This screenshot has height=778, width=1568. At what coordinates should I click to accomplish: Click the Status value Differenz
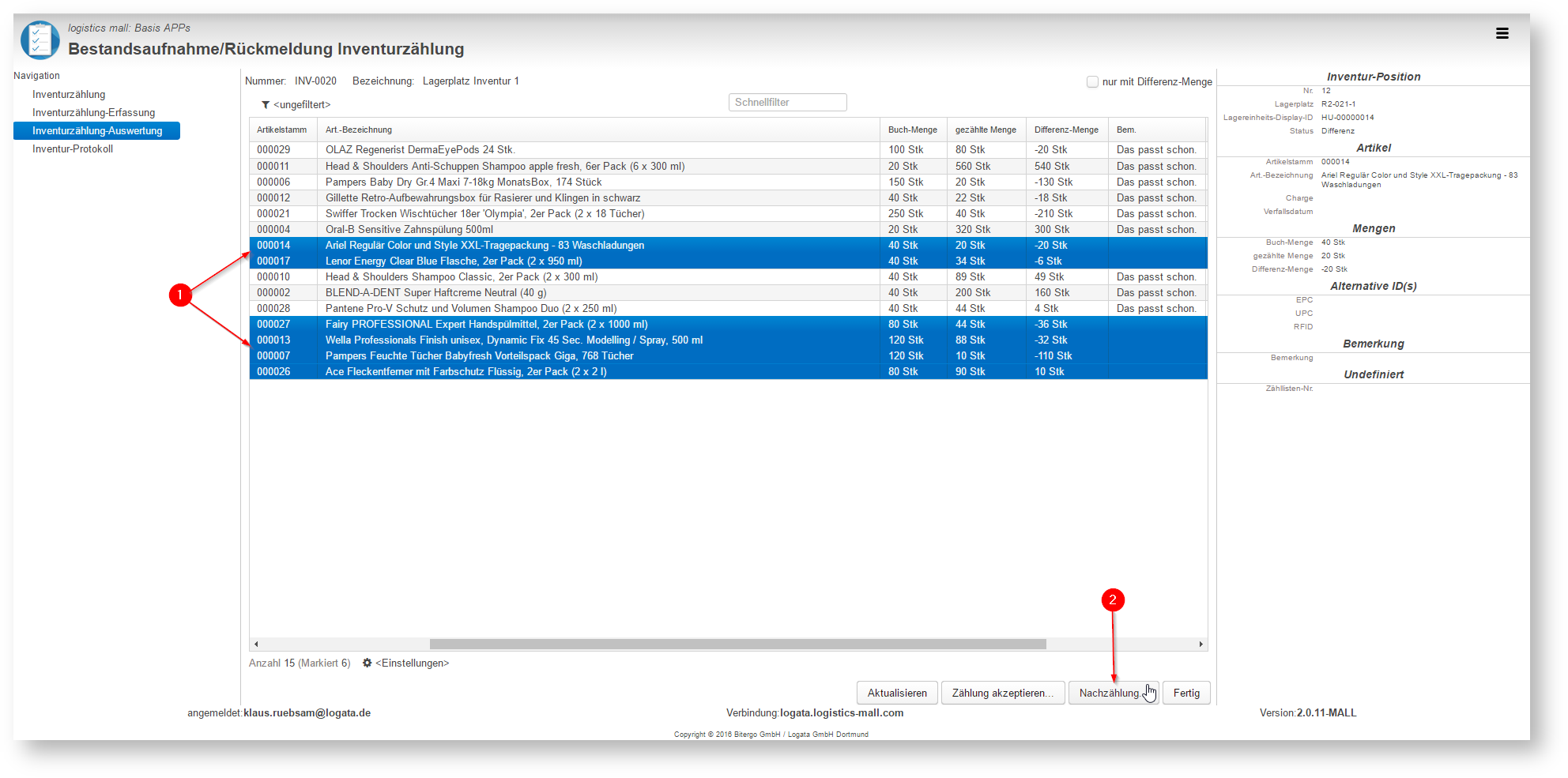pyautogui.click(x=1337, y=130)
